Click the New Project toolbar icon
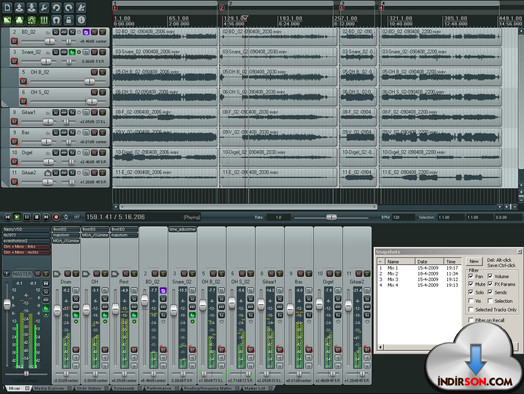The width and height of the screenshot is (524, 394). [7, 7]
